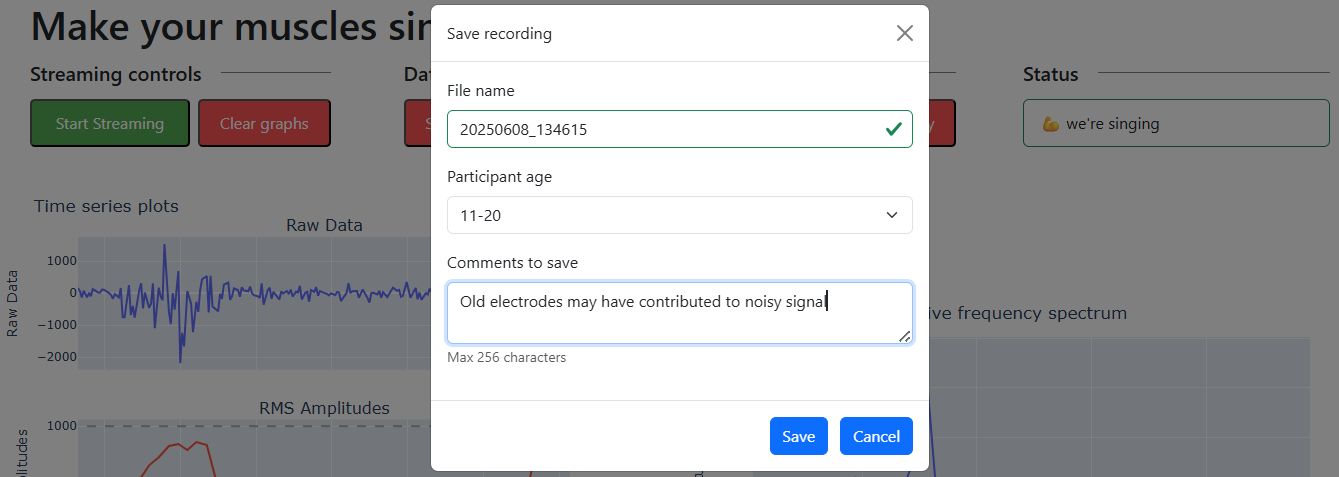This screenshot has width=1339, height=477.
Task: Click the Participant age label
Action: (x=499, y=177)
